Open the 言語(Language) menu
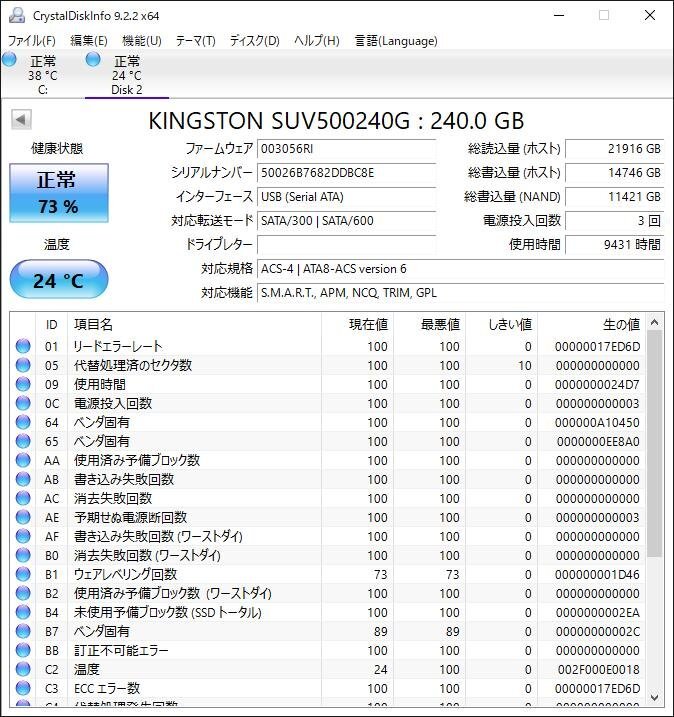The image size is (674, 717). [396, 41]
